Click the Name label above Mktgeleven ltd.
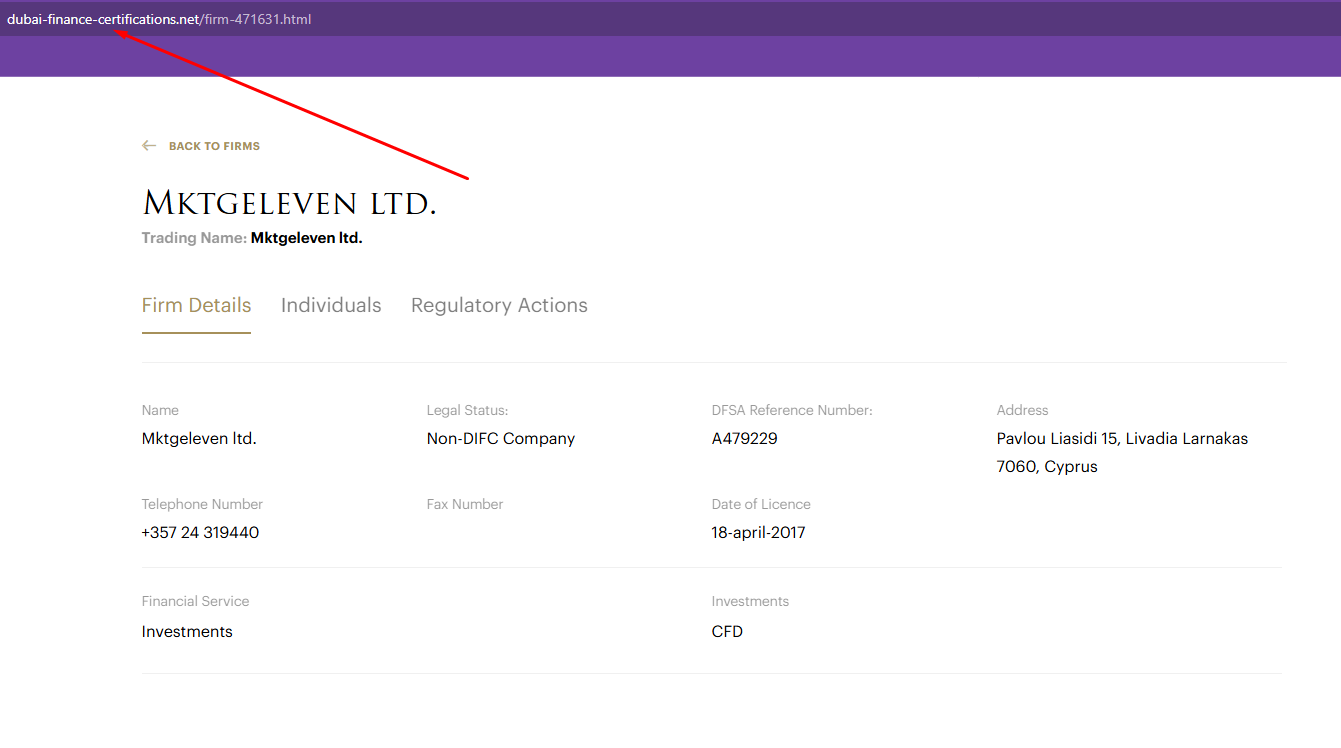Screen dimensions: 1341x748 click(x=160, y=410)
